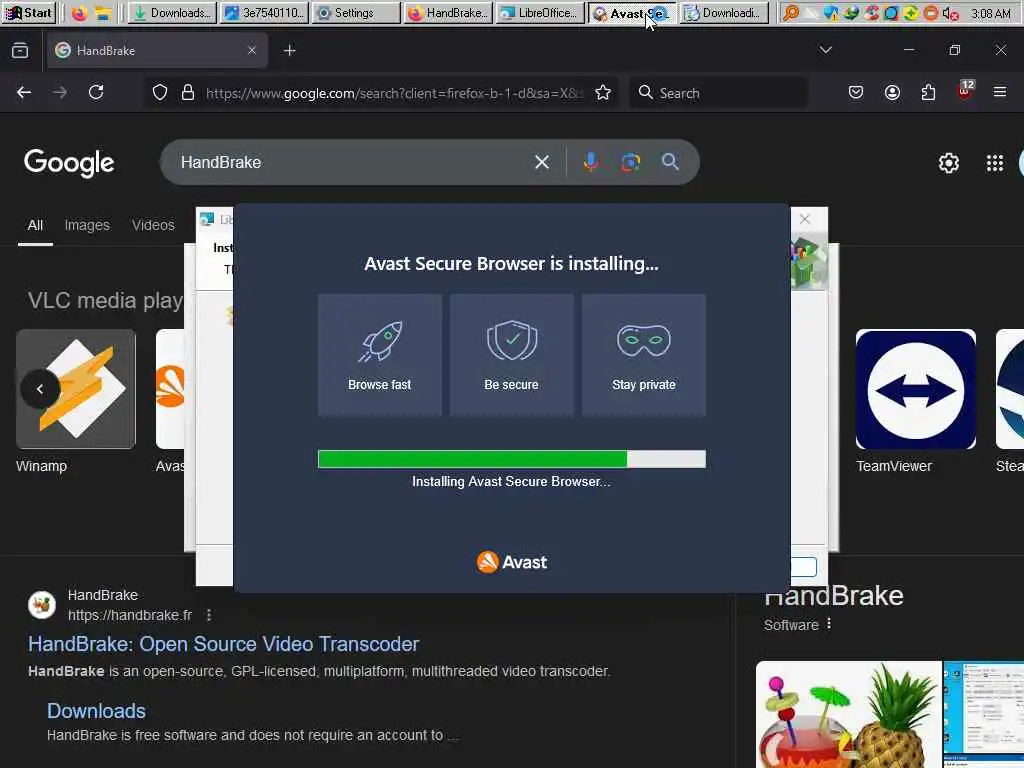
Task: Switch to the 3e7540110 taskbar window
Action: pos(264,13)
